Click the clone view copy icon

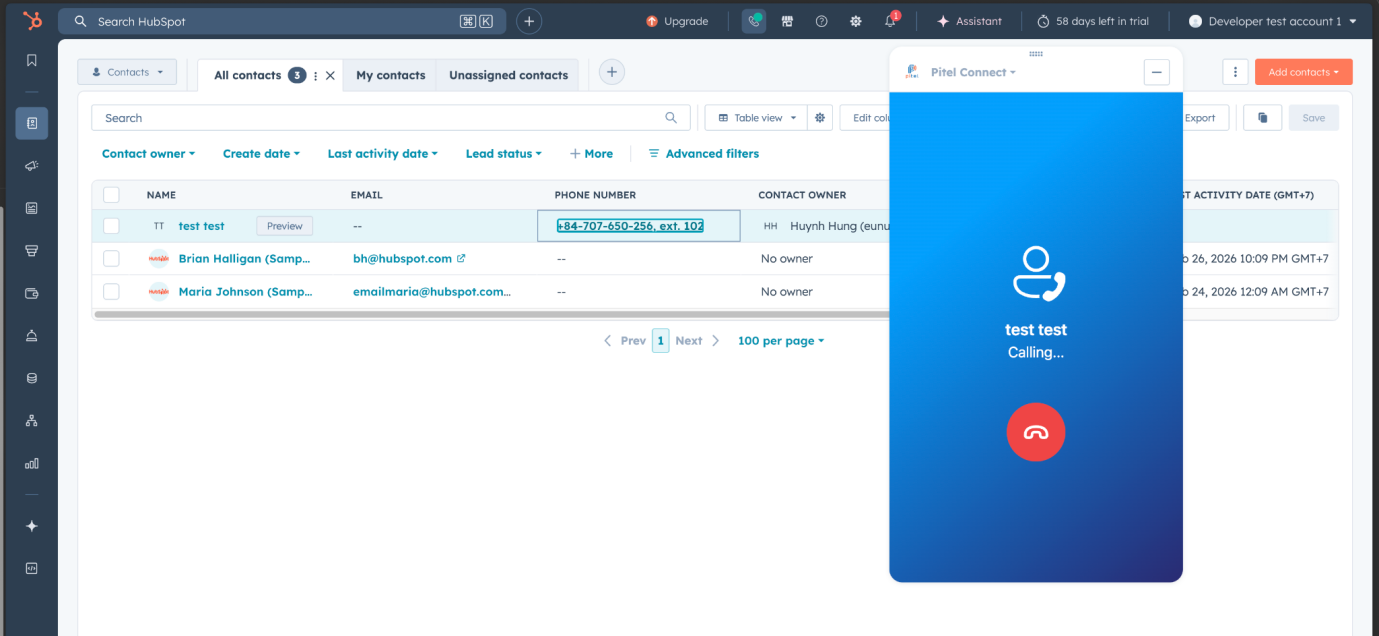tap(1263, 118)
